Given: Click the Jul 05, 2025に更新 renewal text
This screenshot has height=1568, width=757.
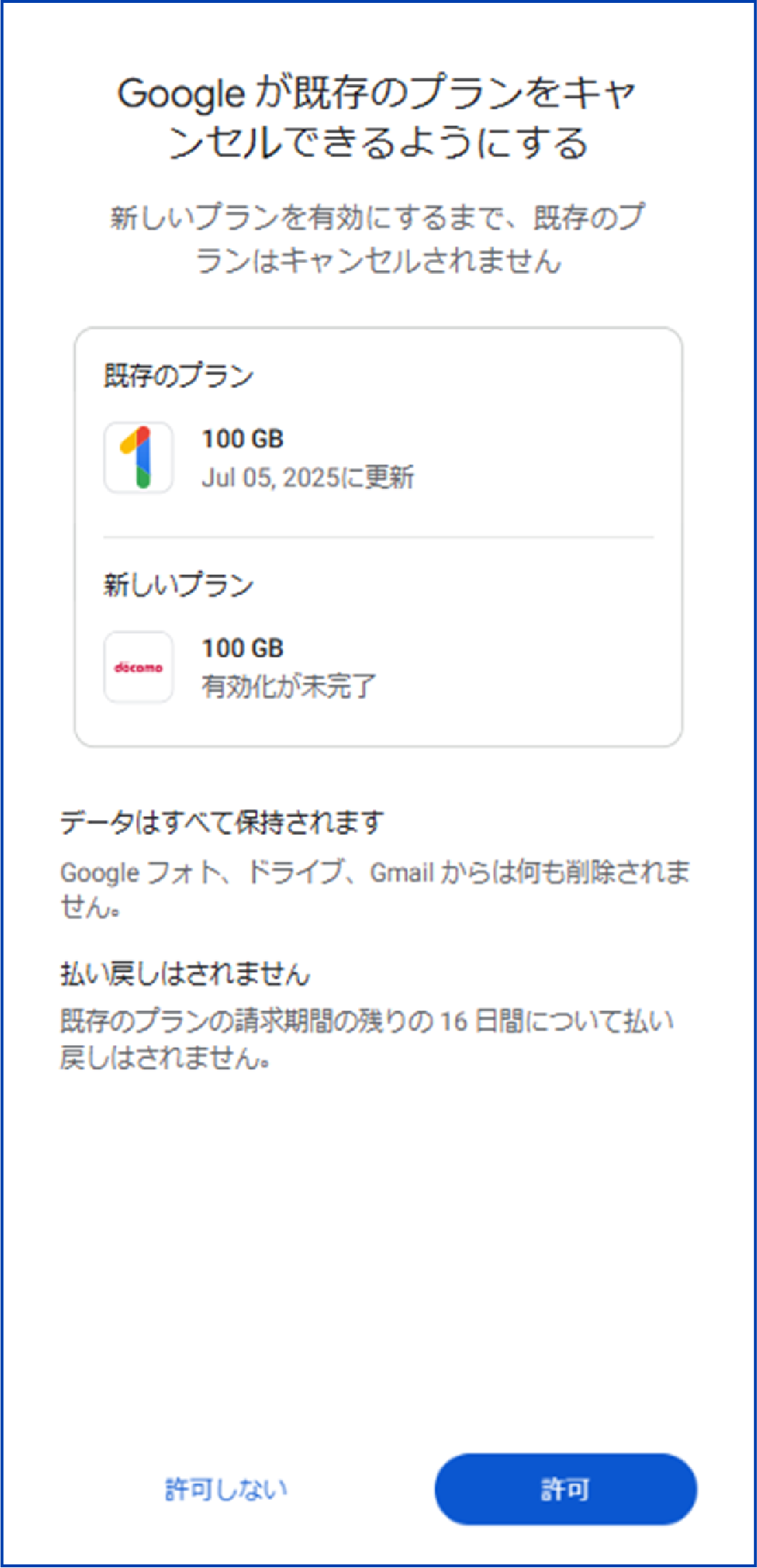Looking at the screenshot, I should point(308,477).
